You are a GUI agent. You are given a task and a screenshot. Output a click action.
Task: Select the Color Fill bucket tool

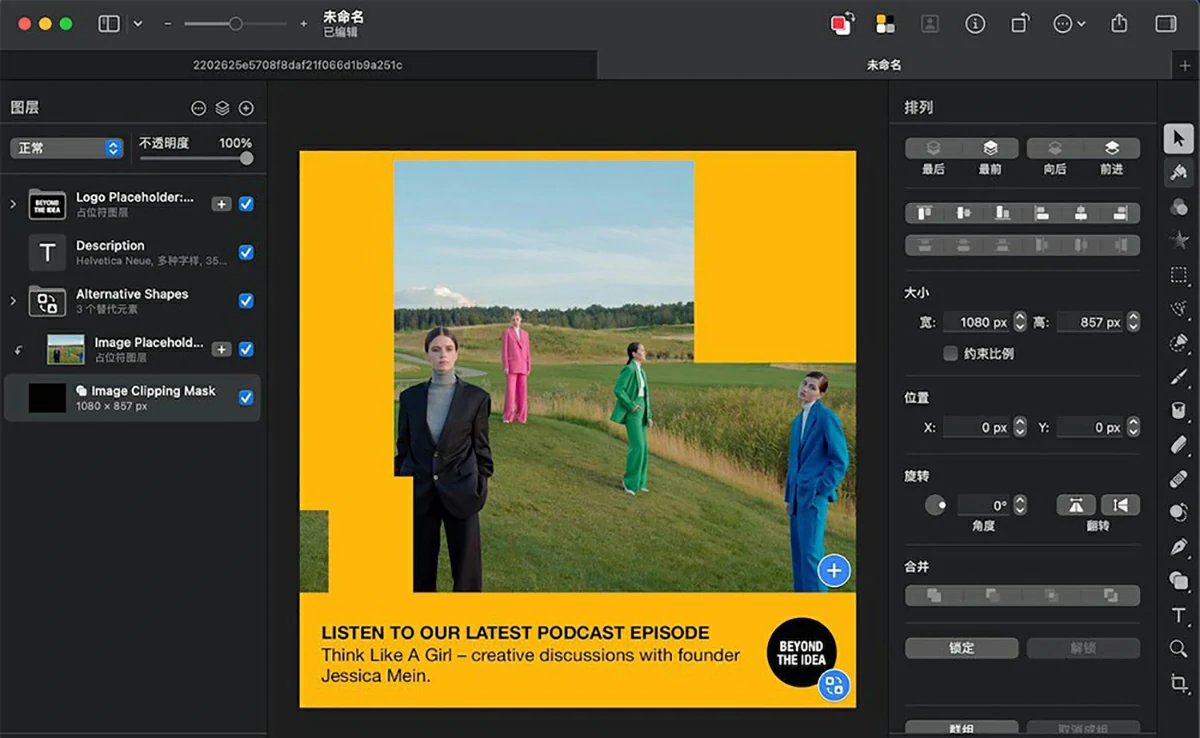click(x=1179, y=410)
